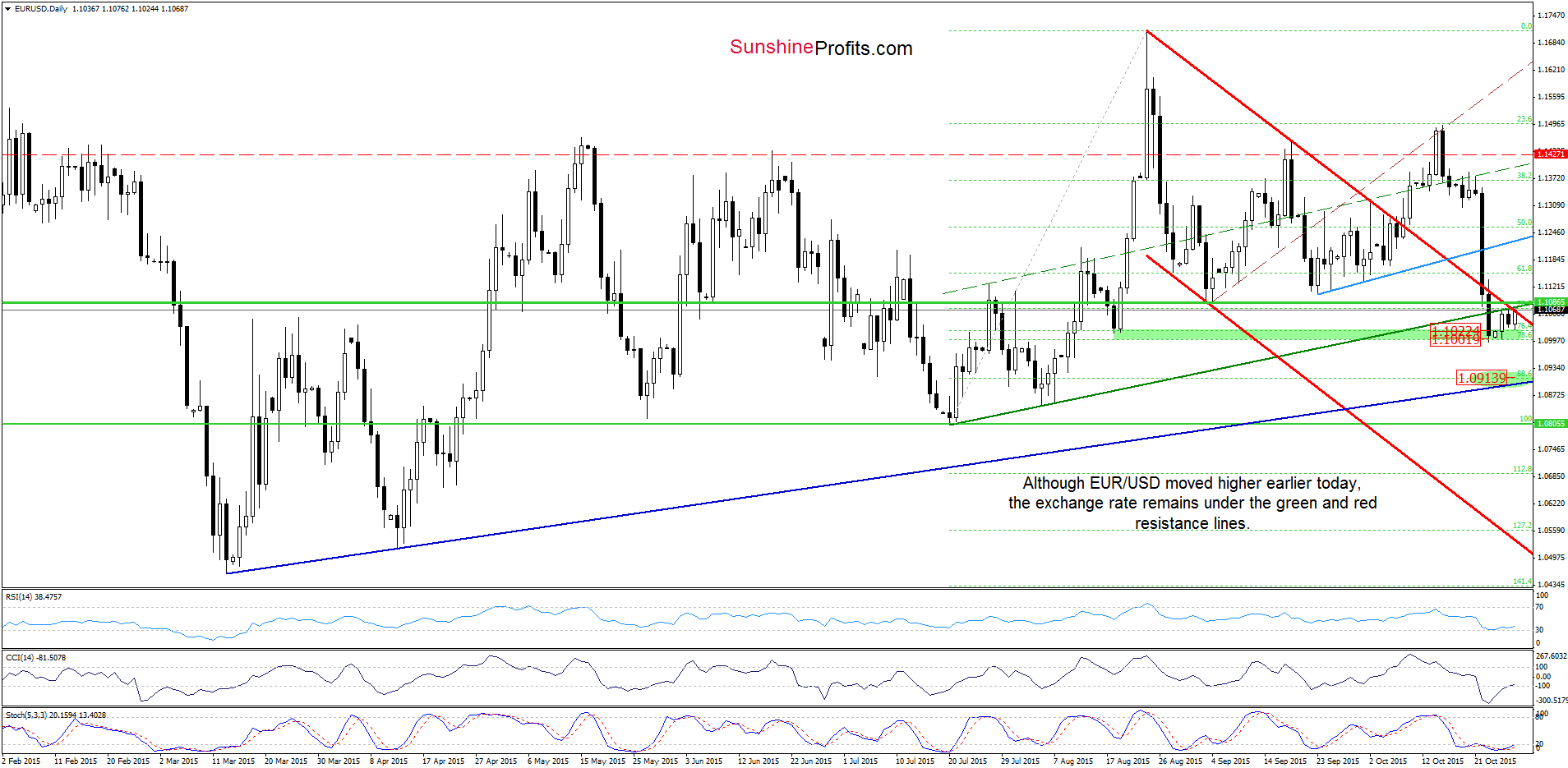
Task: Click the 11 Mar 2015 date label
Action: pyautogui.click(x=233, y=761)
